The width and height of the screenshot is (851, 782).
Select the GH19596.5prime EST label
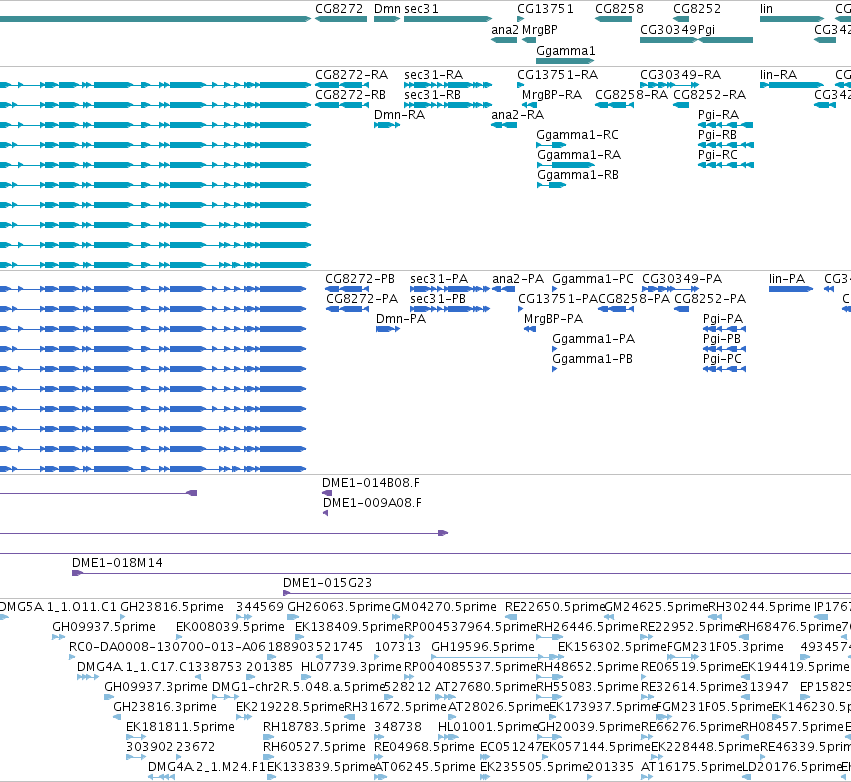pos(482,647)
